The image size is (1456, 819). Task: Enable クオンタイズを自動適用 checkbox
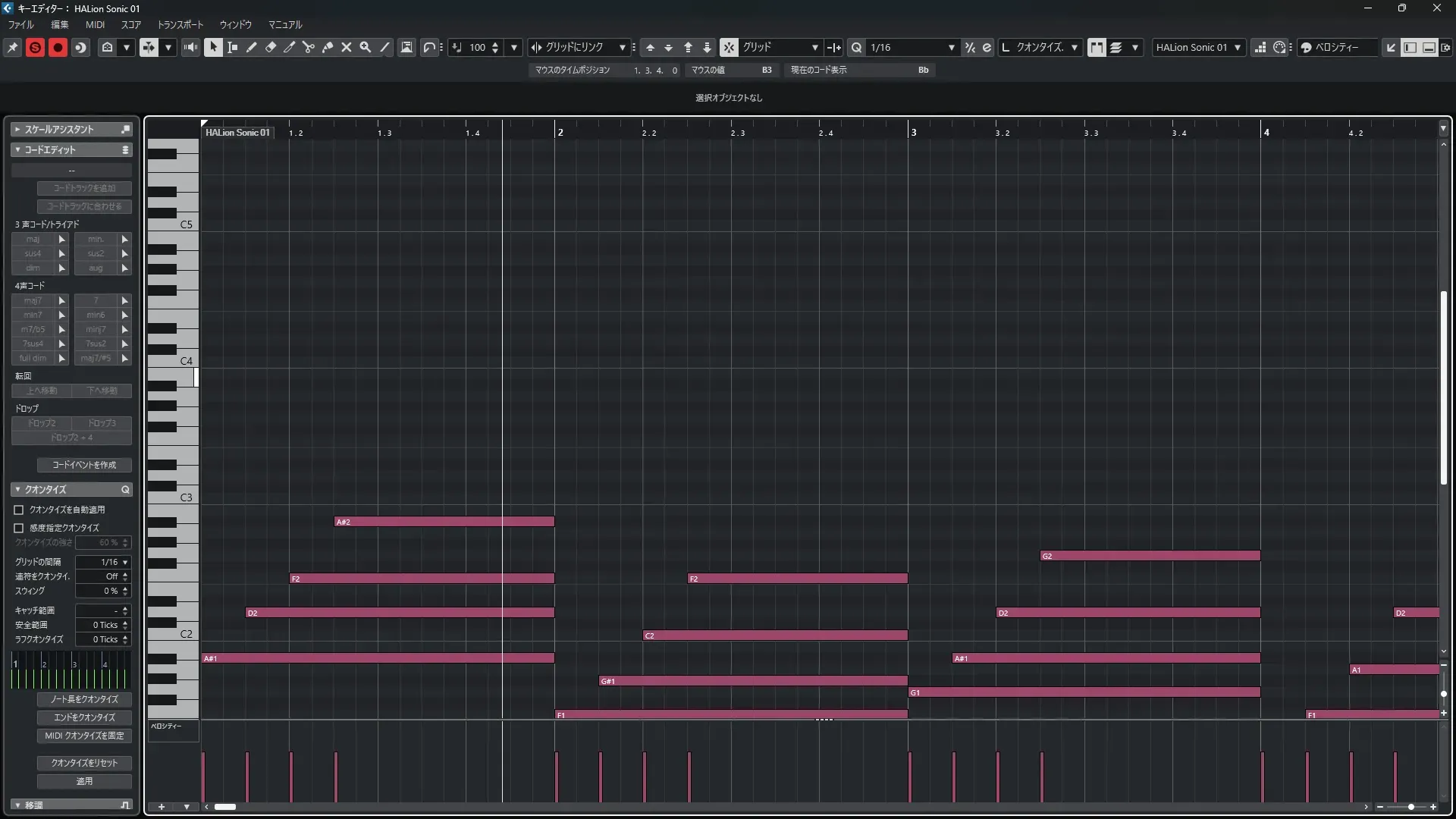pos(19,510)
